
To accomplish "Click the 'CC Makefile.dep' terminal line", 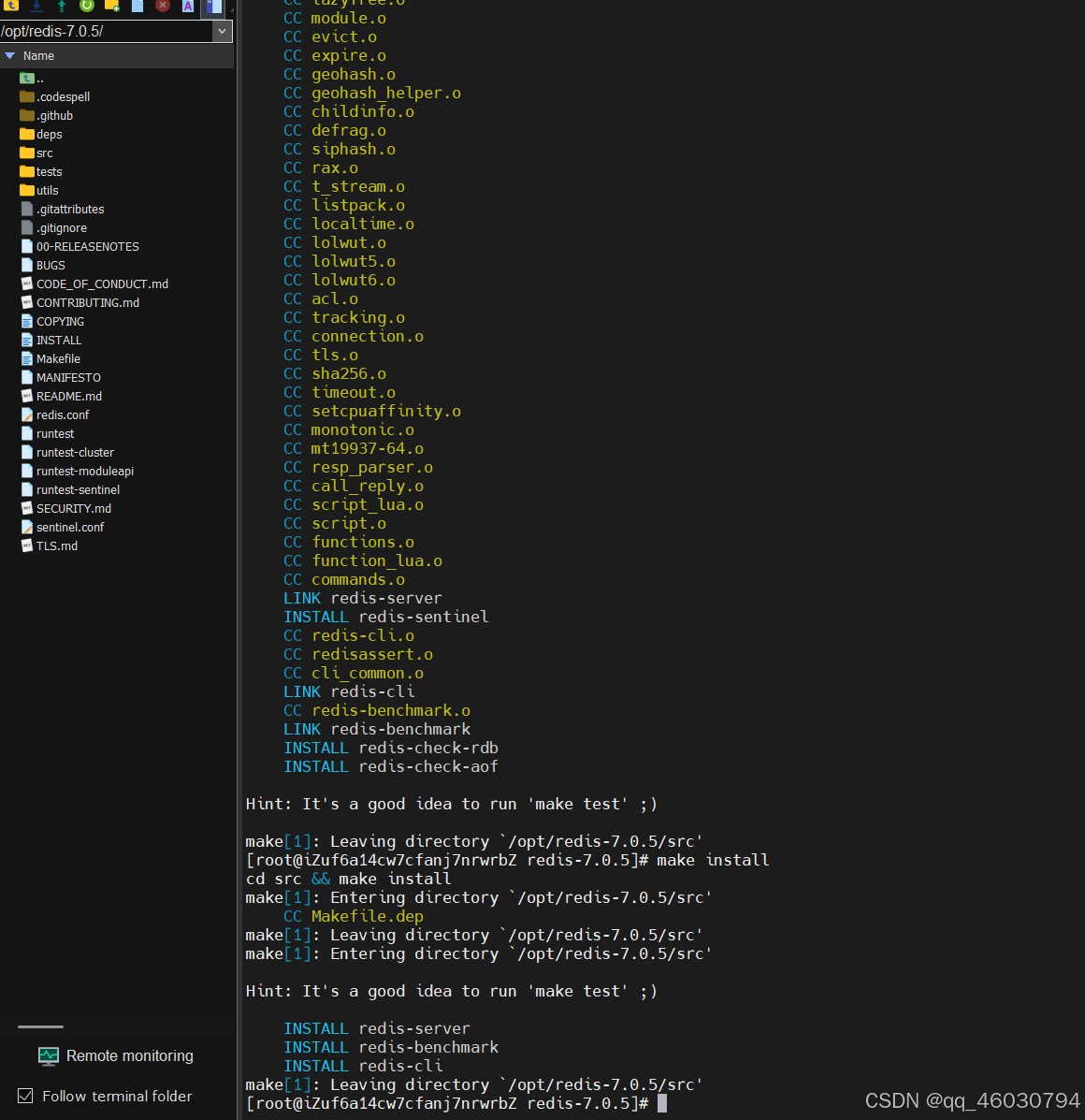I will coord(354,916).
